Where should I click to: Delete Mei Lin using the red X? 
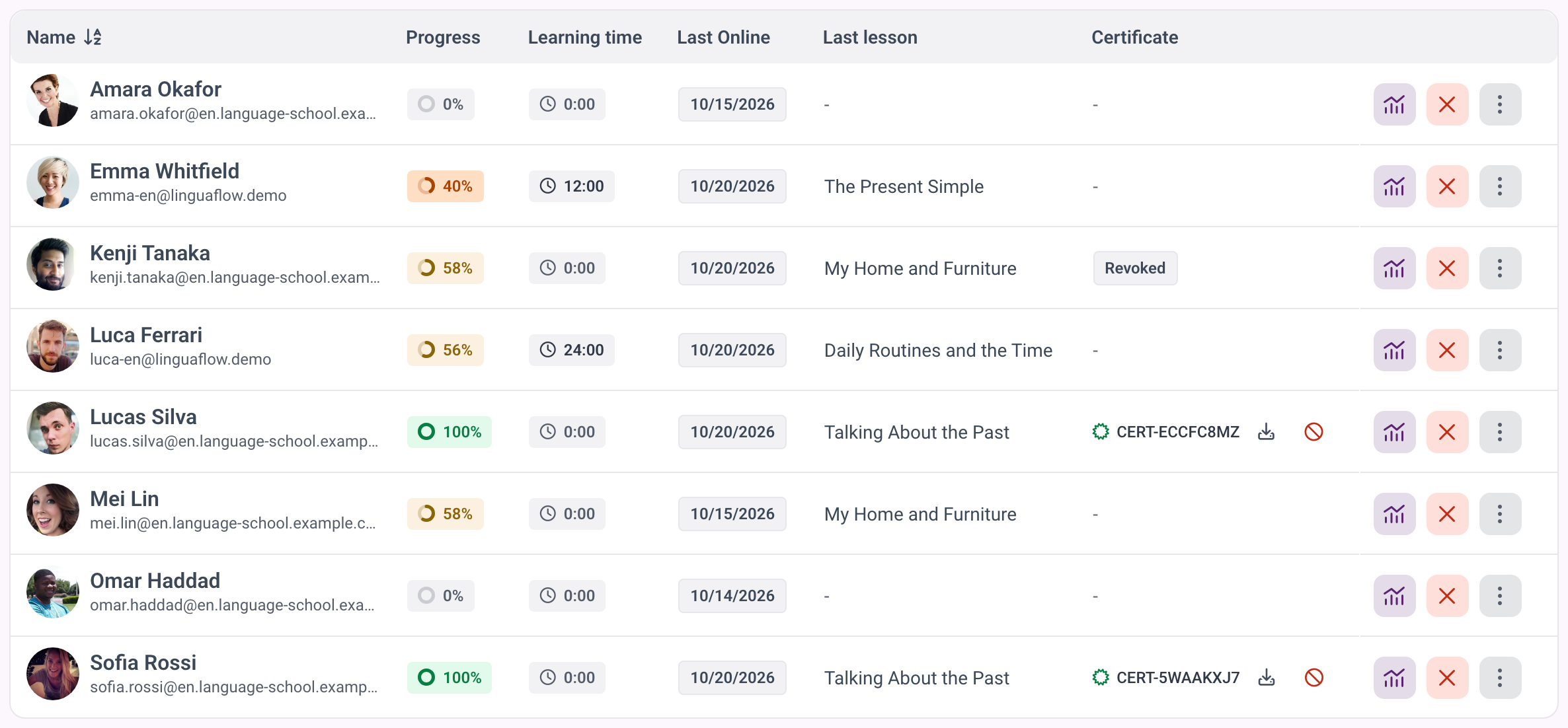coord(1447,514)
